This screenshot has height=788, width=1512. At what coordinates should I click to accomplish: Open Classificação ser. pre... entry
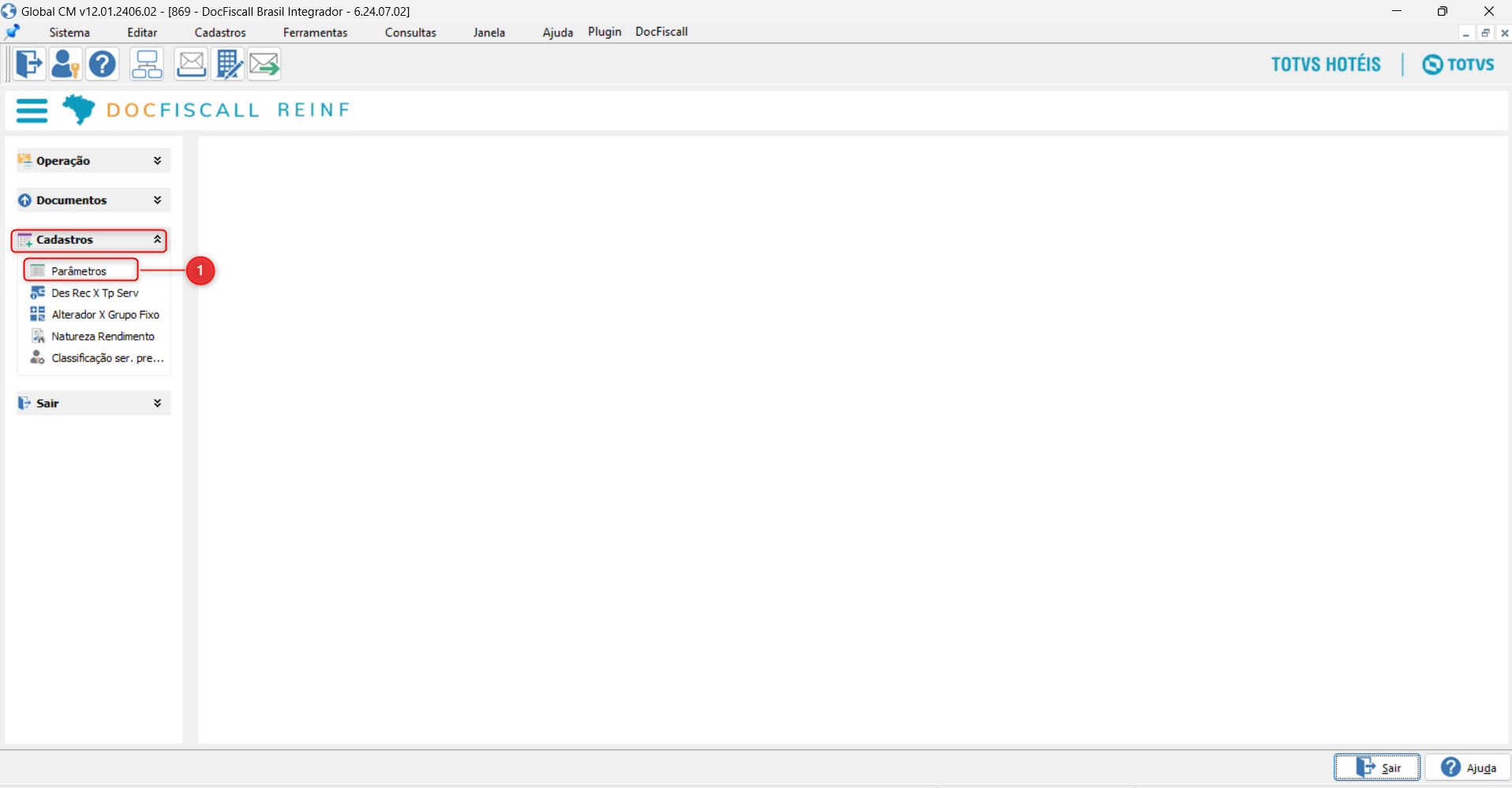(108, 357)
